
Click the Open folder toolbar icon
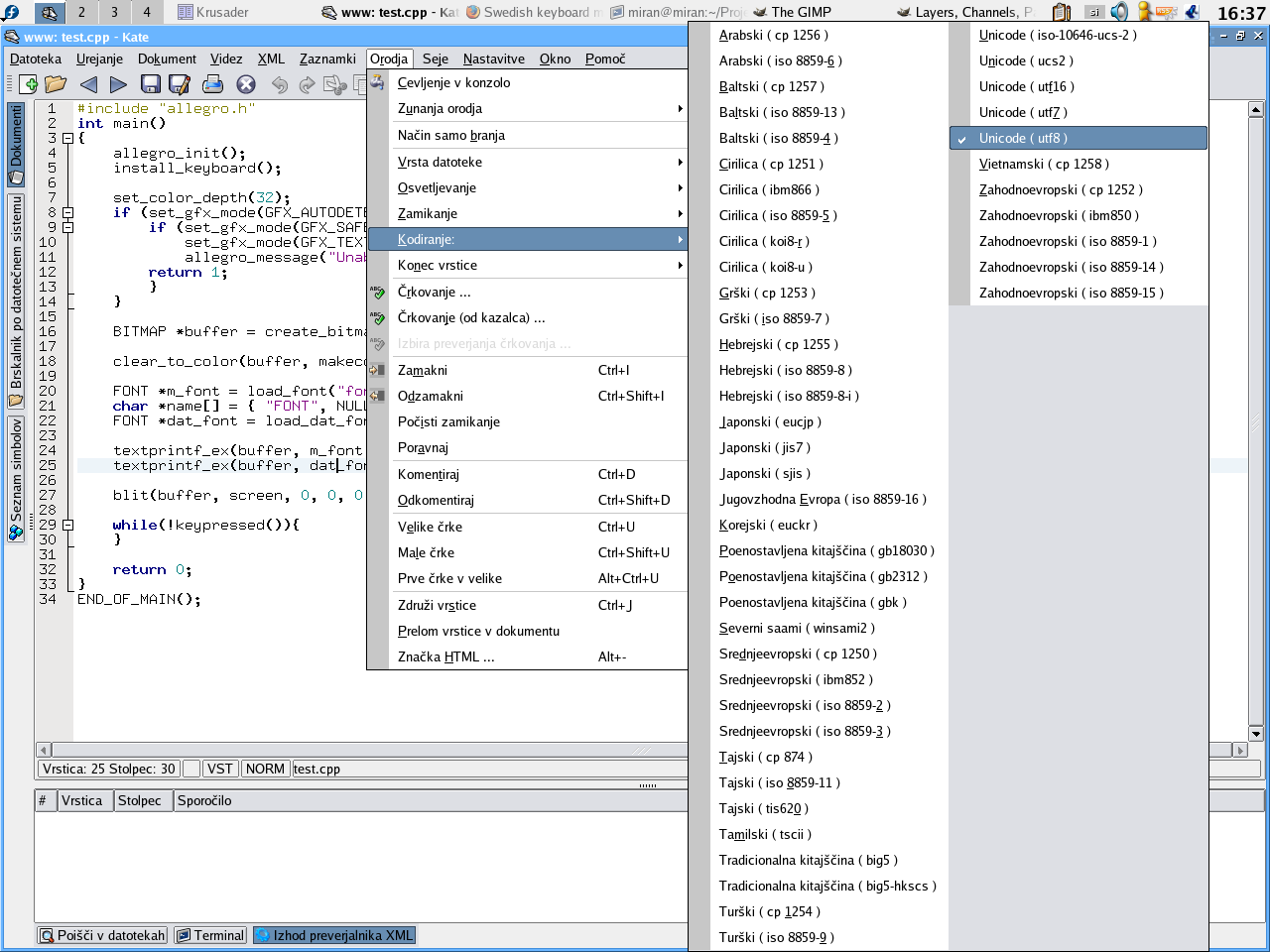pos(56,85)
